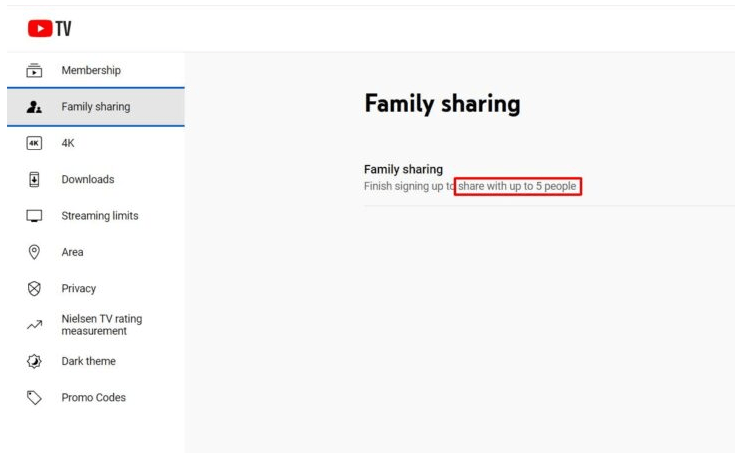
Task: Click the Family sharing people icon
Action: (34, 107)
